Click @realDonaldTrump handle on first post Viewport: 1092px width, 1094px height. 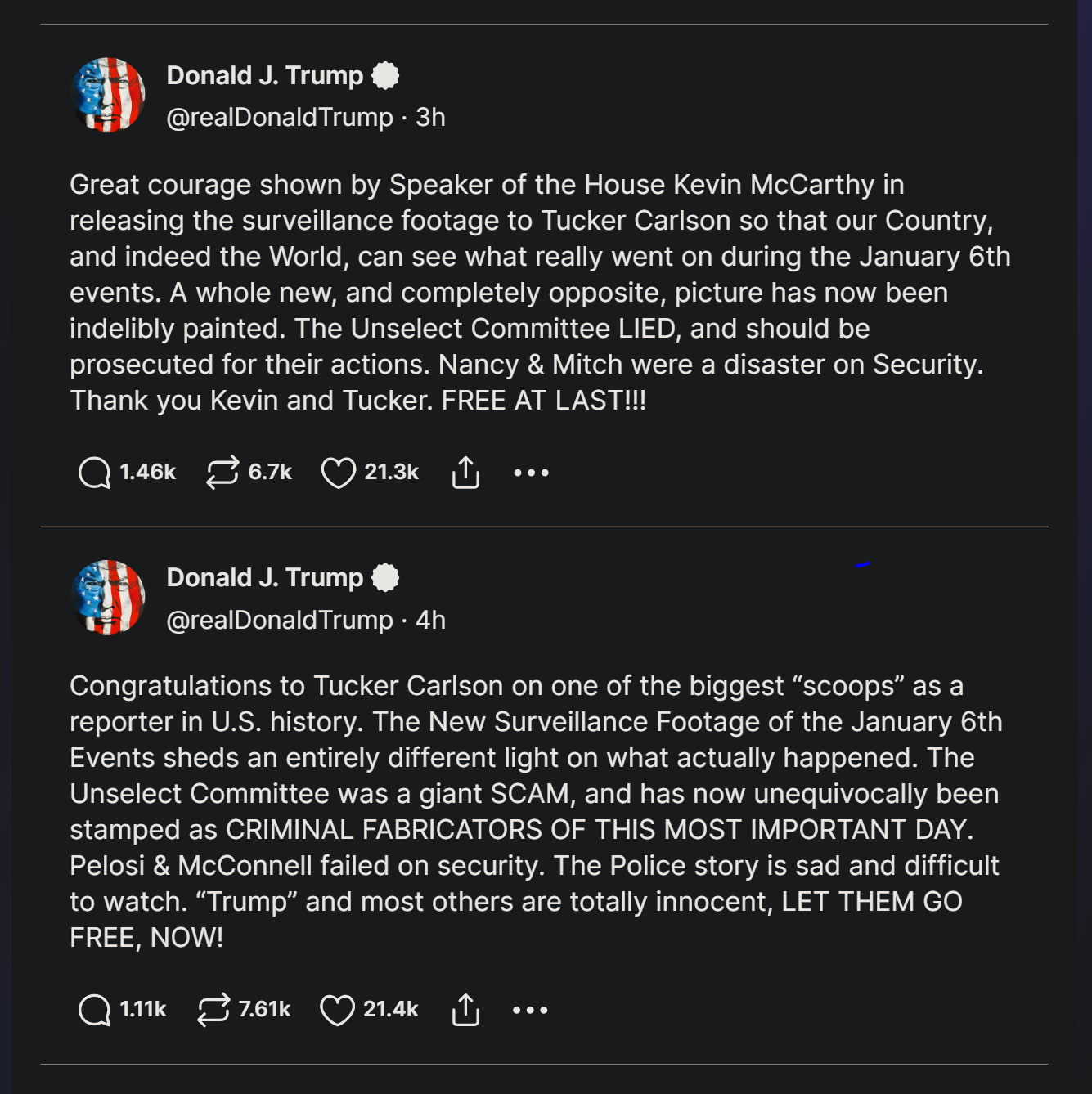(280, 117)
